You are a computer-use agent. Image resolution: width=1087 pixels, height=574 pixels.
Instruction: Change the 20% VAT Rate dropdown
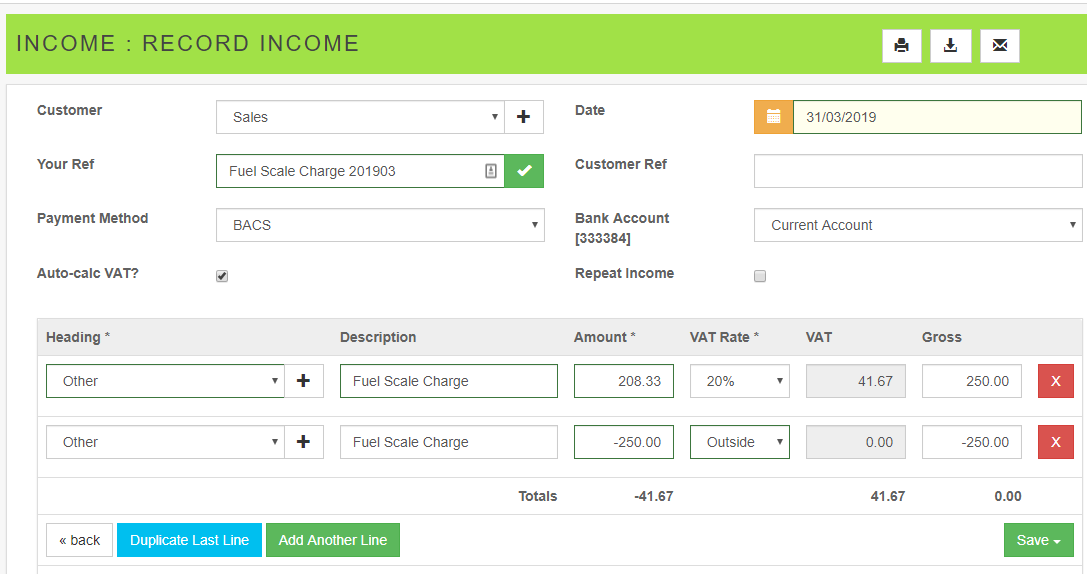(x=739, y=381)
